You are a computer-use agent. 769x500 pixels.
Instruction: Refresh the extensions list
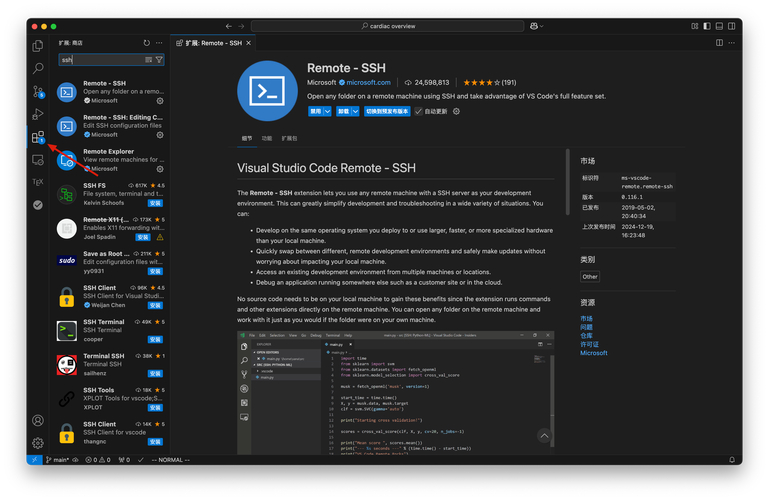point(147,43)
